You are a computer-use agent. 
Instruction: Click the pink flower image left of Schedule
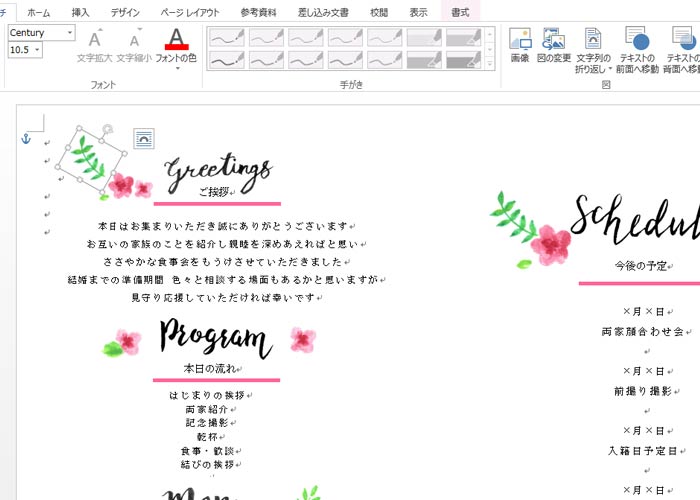(550, 243)
